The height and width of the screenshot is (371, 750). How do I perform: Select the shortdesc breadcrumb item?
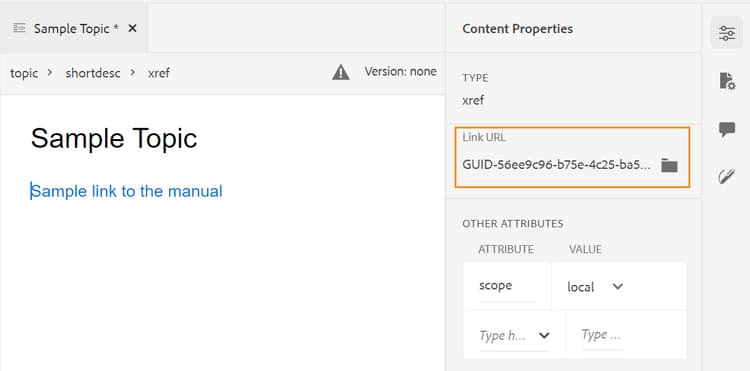tap(93, 73)
